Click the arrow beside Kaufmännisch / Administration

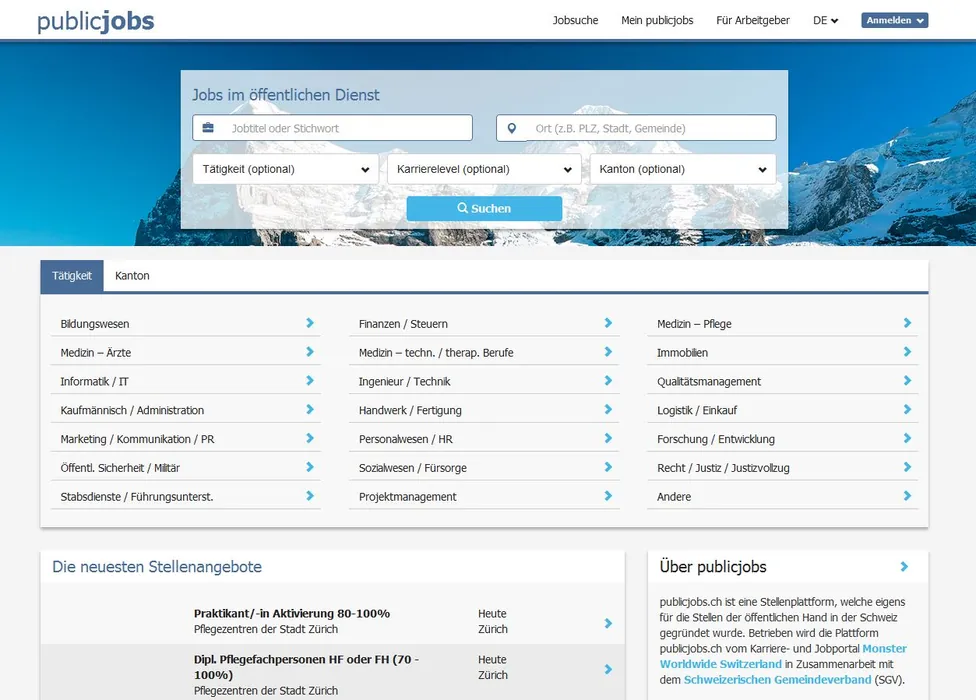pyautogui.click(x=310, y=409)
